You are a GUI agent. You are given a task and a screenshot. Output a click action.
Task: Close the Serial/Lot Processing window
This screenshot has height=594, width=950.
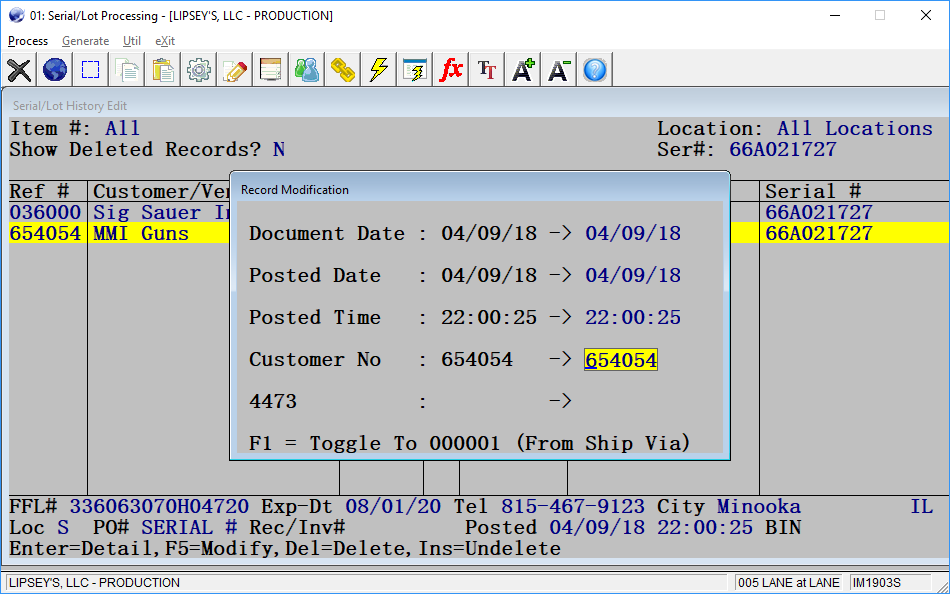[x=926, y=16]
